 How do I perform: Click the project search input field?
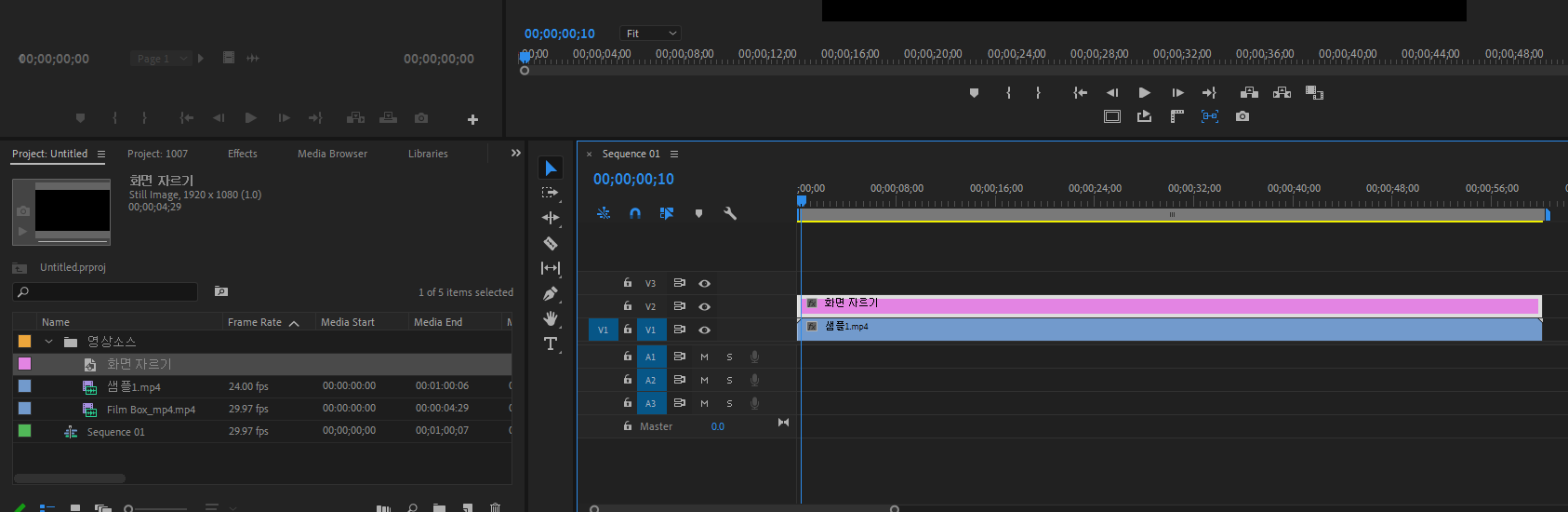point(105,291)
